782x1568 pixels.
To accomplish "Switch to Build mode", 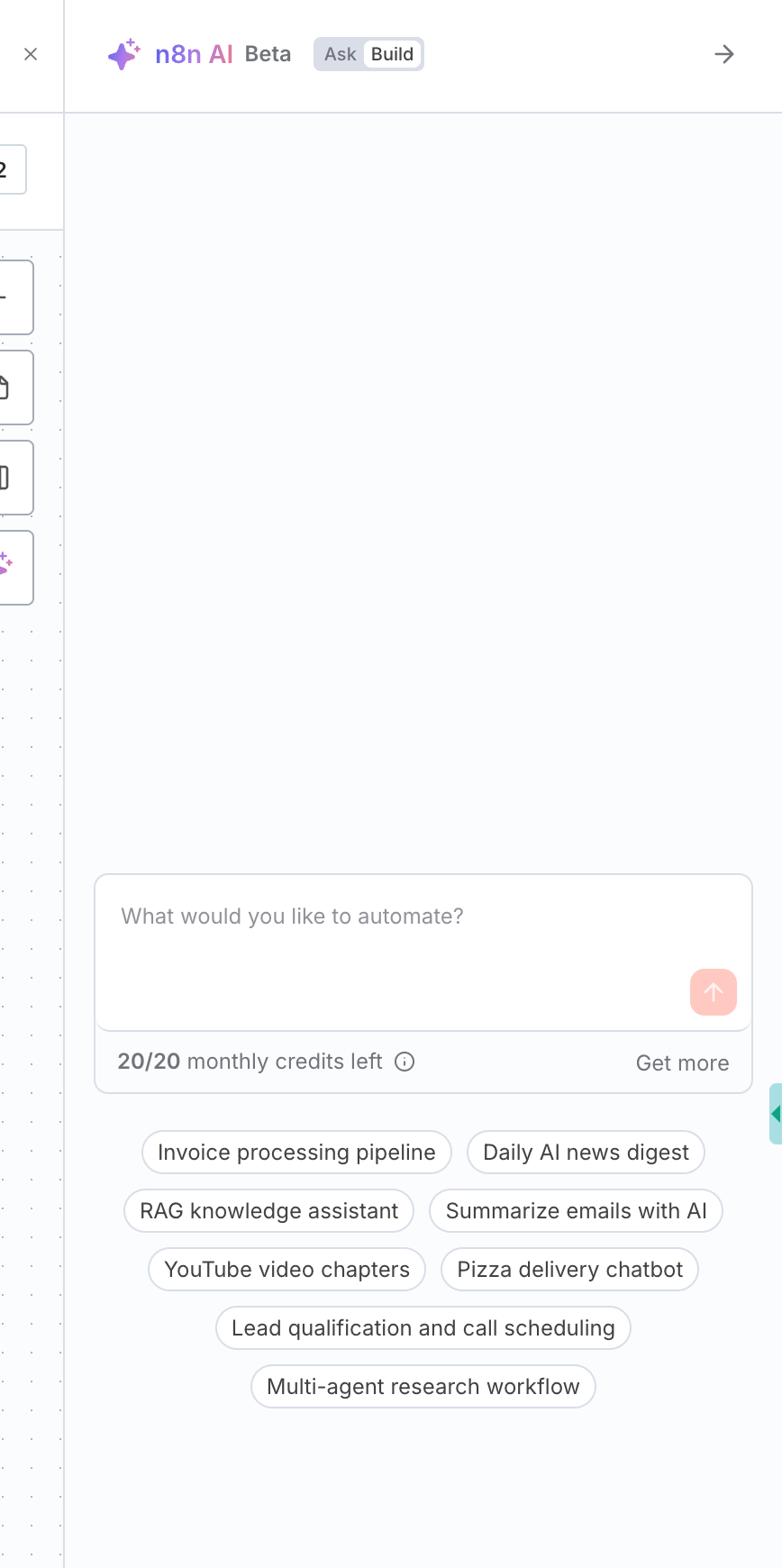I will coord(393,54).
